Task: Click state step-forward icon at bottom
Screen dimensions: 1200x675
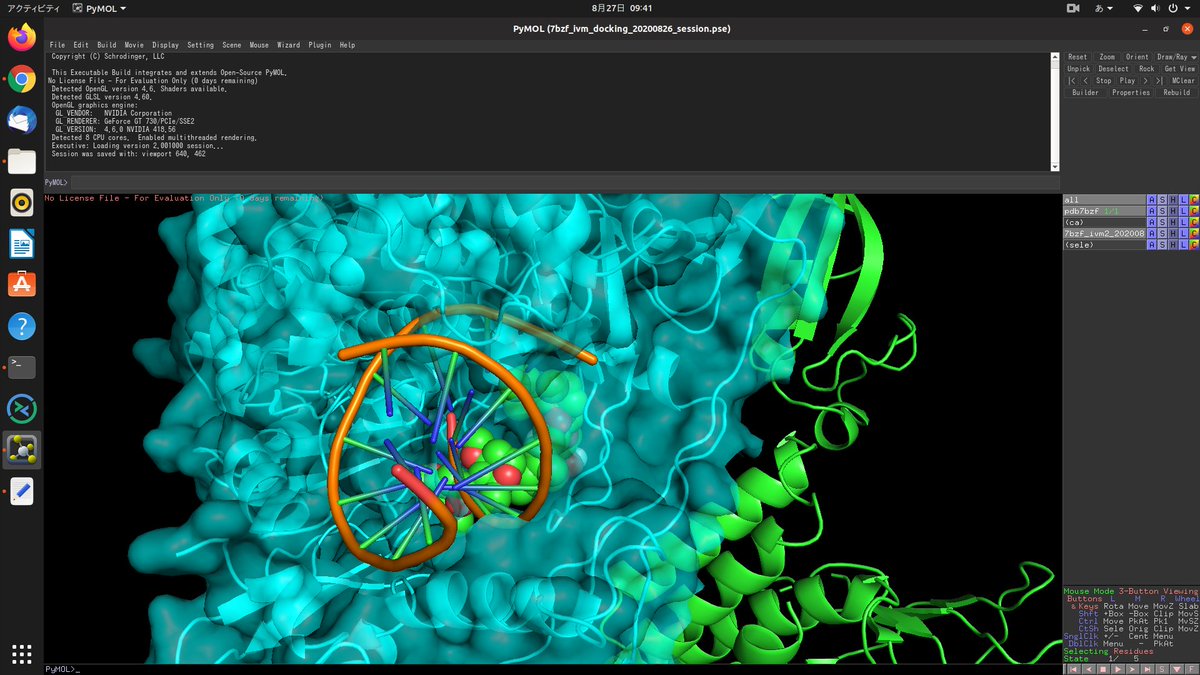Action: point(1132,668)
